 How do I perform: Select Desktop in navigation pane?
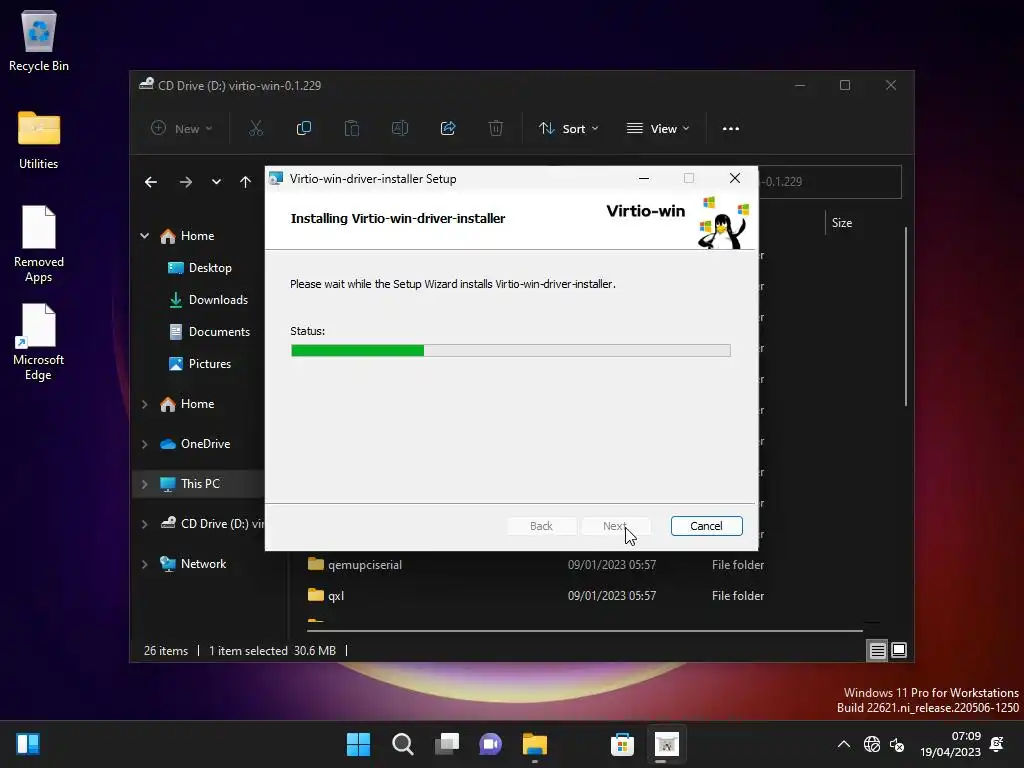[x=199, y=268]
